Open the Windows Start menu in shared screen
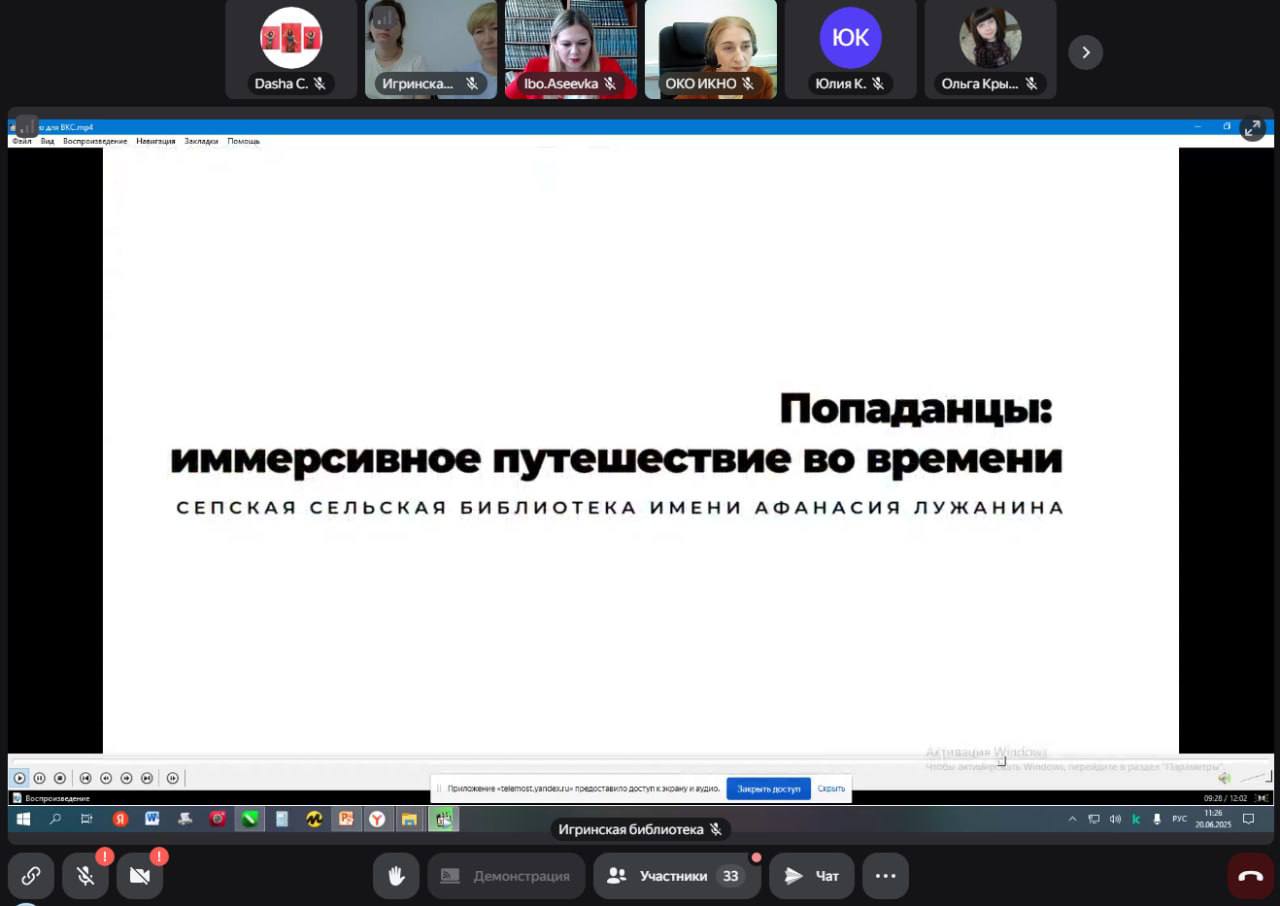 tap(23, 819)
